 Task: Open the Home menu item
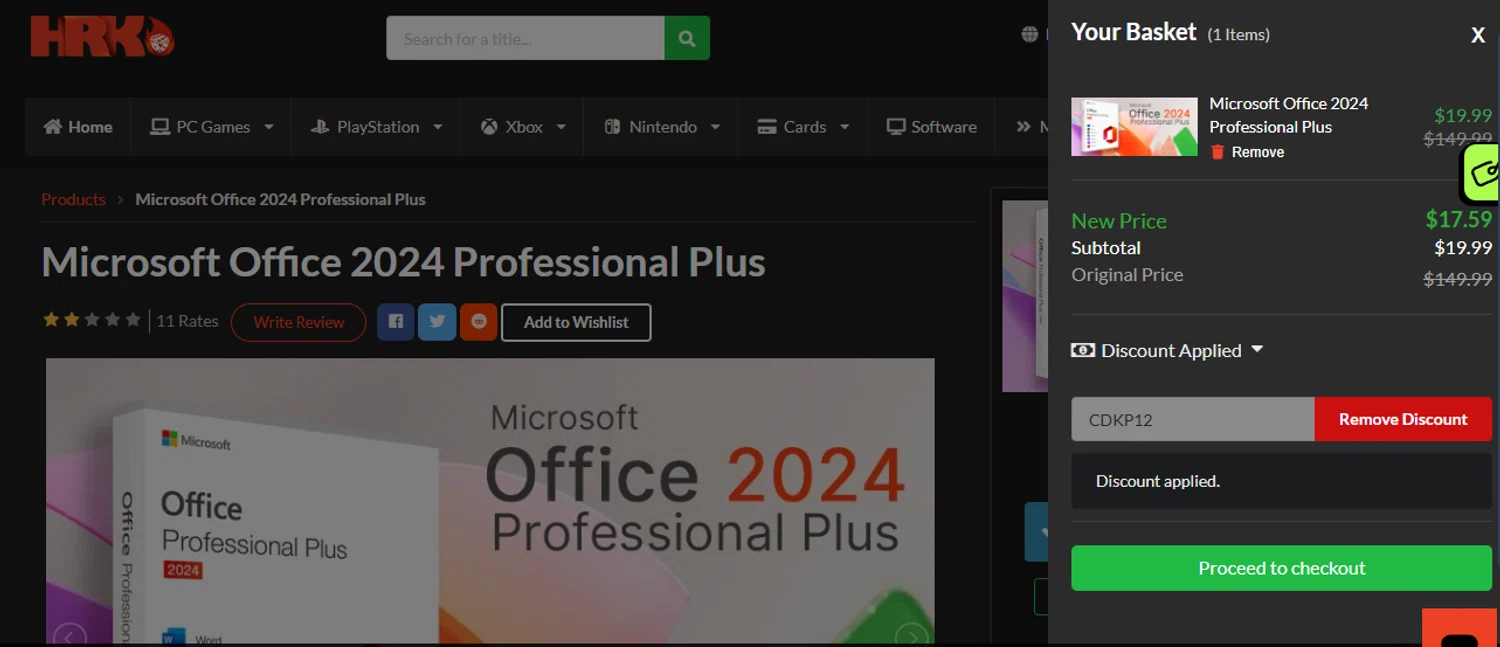pyautogui.click(x=78, y=127)
